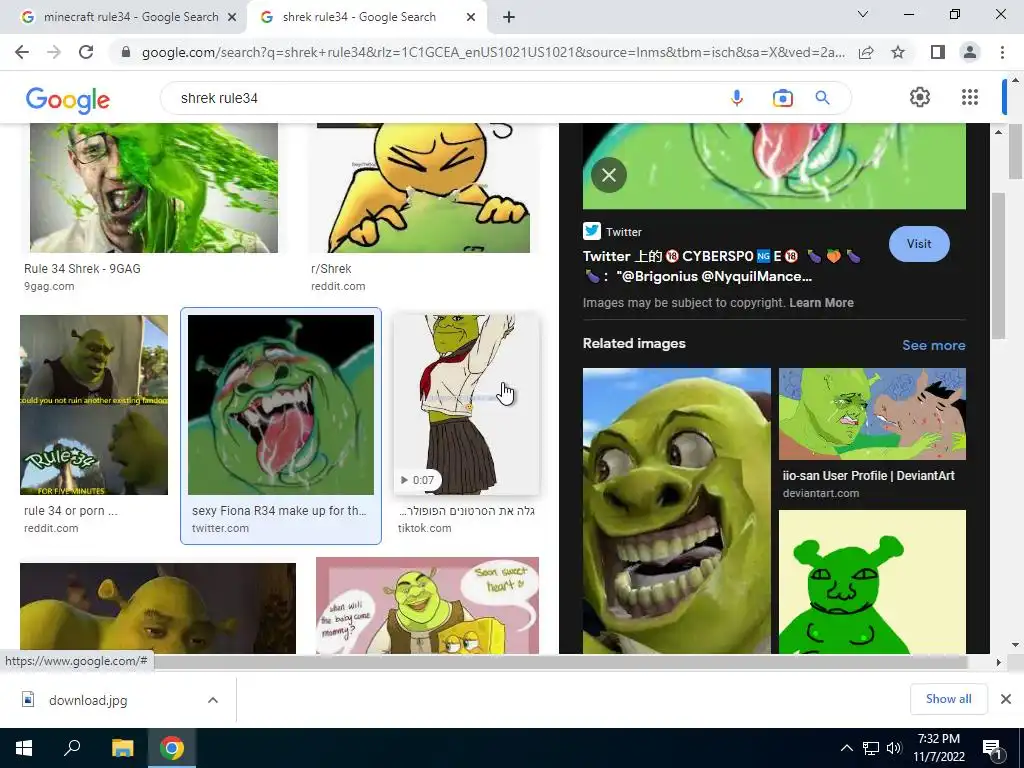Submit the search with the magnifier icon
1024x768 pixels.
822,98
